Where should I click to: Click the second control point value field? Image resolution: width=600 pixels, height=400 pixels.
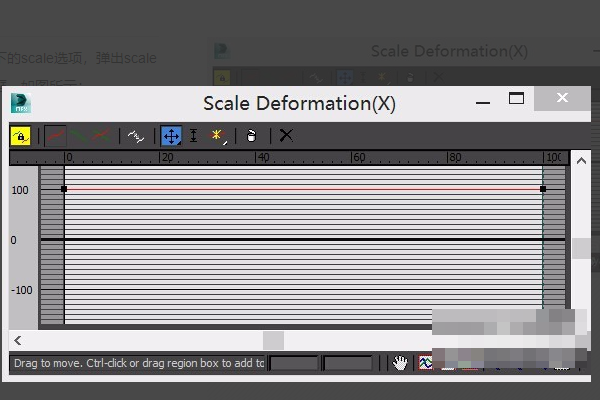tap(348, 363)
